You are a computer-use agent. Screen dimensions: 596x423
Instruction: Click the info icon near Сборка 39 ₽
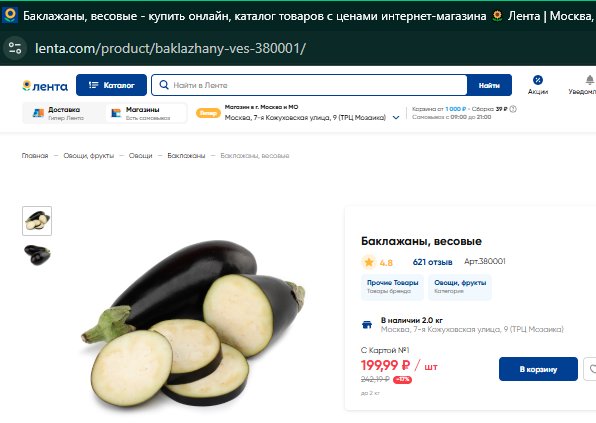(x=513, y=109)
